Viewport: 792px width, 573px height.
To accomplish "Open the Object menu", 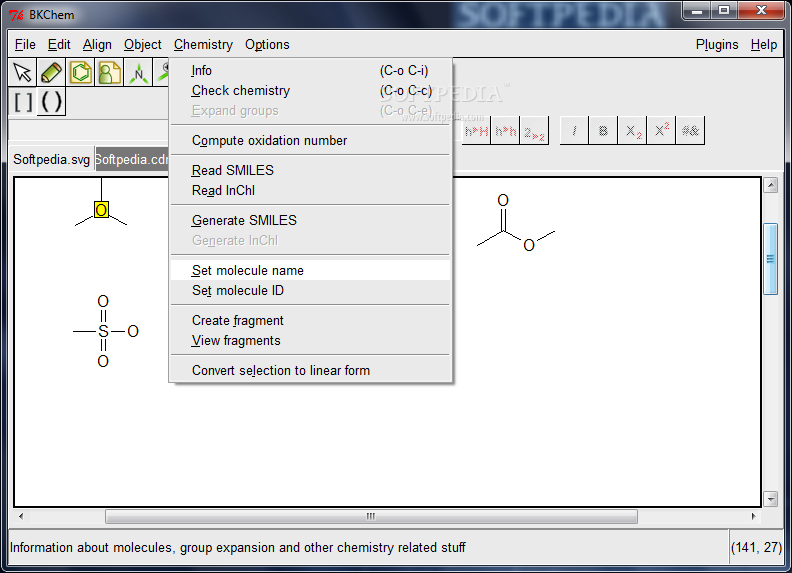I will click(142, 44).
